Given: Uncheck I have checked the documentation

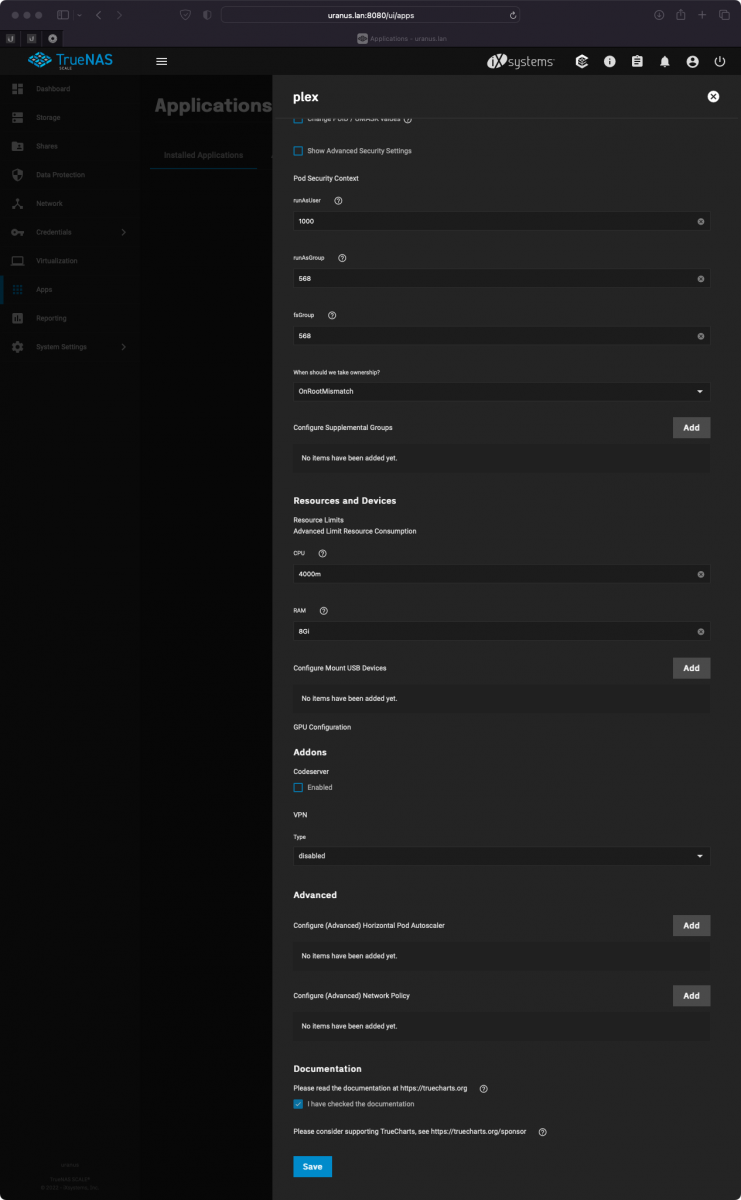Looking at the screenshot, I should [x=298, y=1104].
